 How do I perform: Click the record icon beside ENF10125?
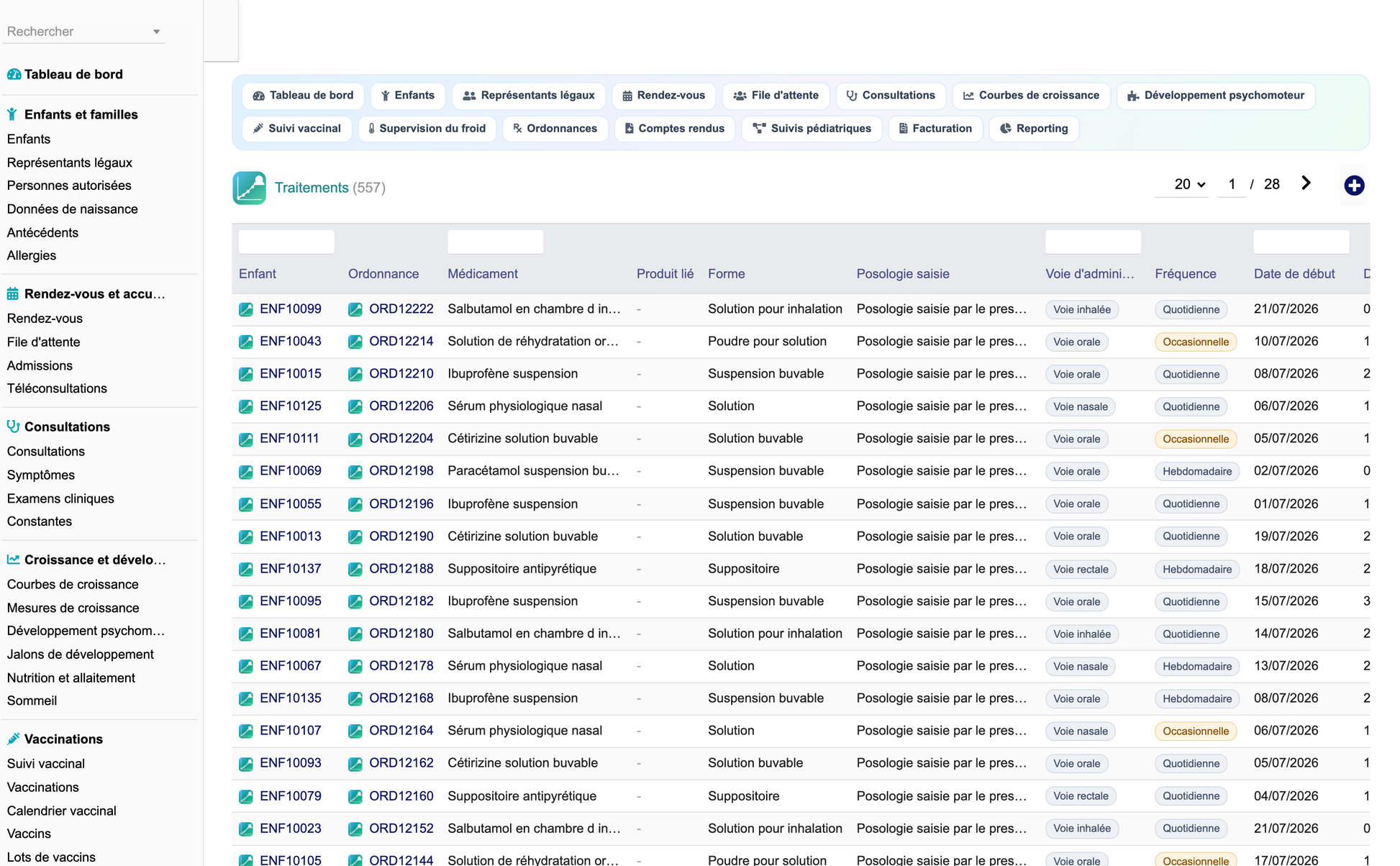point(246,406)
